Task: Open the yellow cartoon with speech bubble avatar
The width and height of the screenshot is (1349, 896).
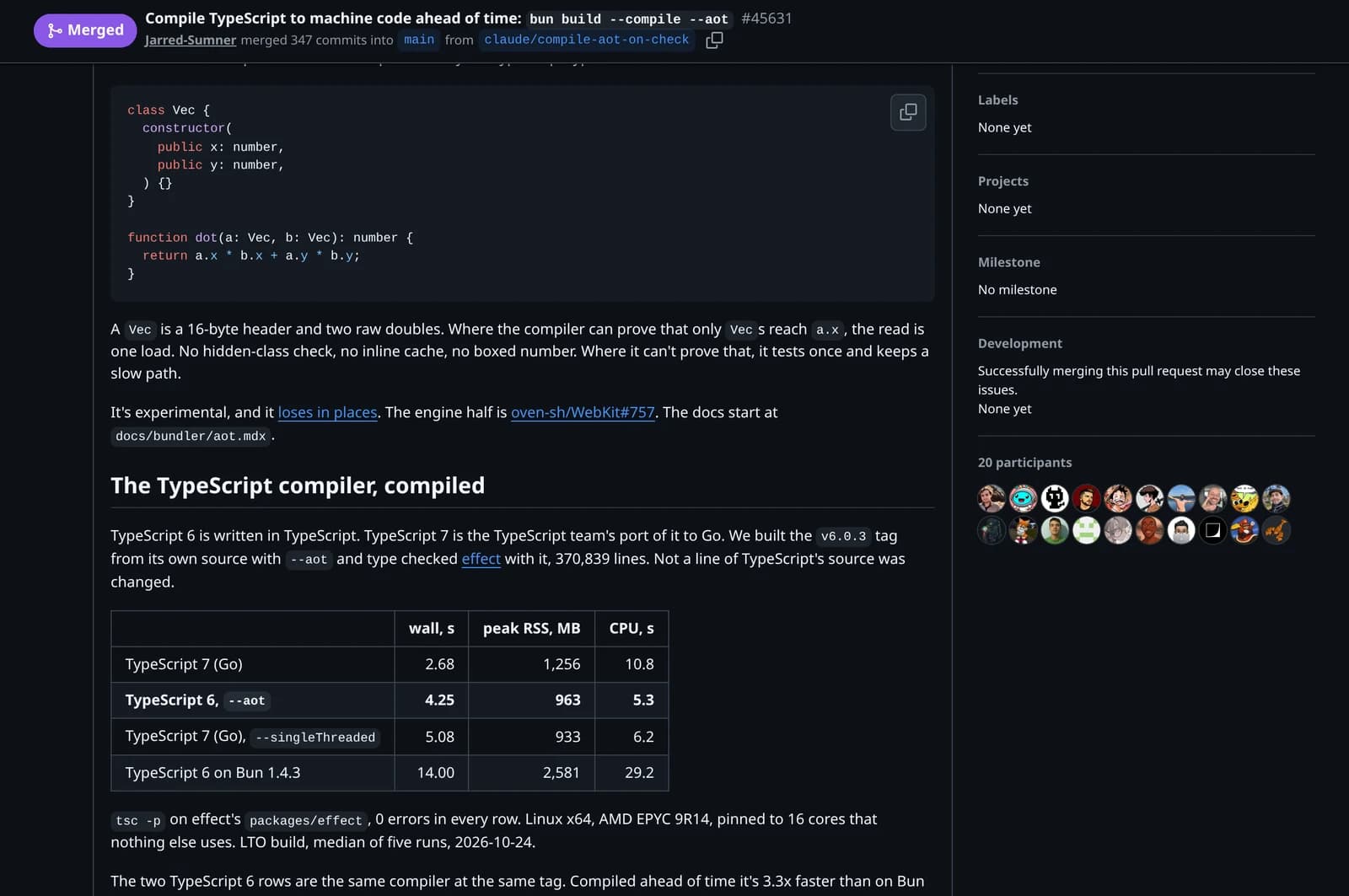Action: pyautogui.click(x=1244, y=498)
